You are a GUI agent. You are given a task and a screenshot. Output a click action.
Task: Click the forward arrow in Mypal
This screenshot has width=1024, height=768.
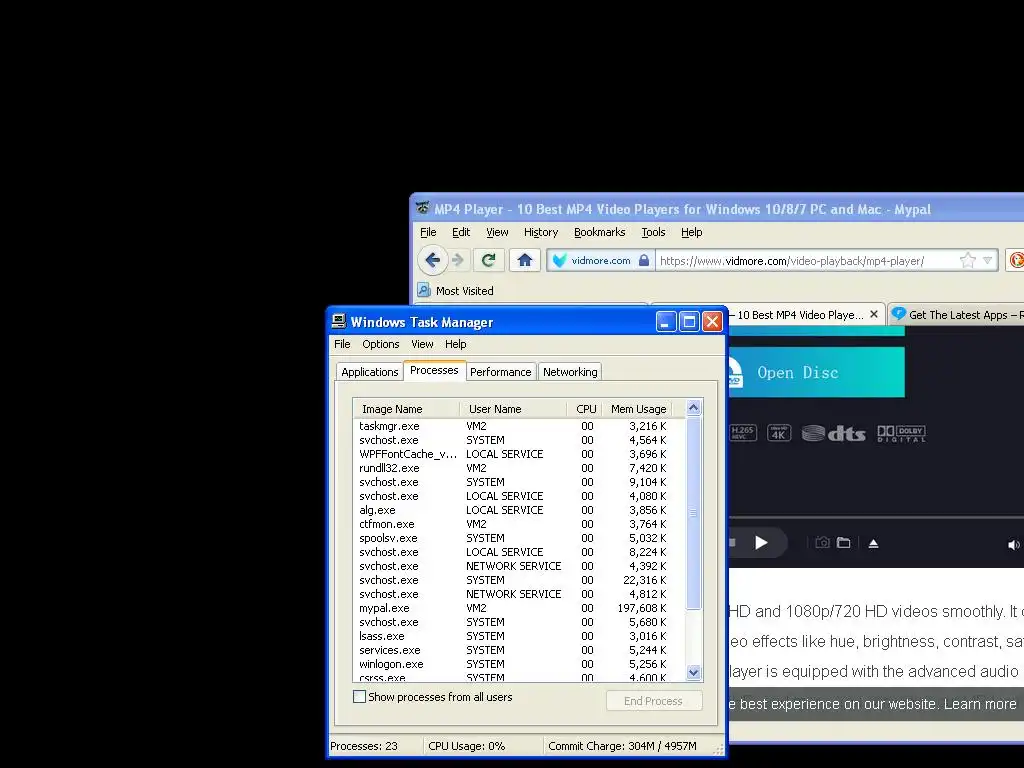click(x=458, y=260)
